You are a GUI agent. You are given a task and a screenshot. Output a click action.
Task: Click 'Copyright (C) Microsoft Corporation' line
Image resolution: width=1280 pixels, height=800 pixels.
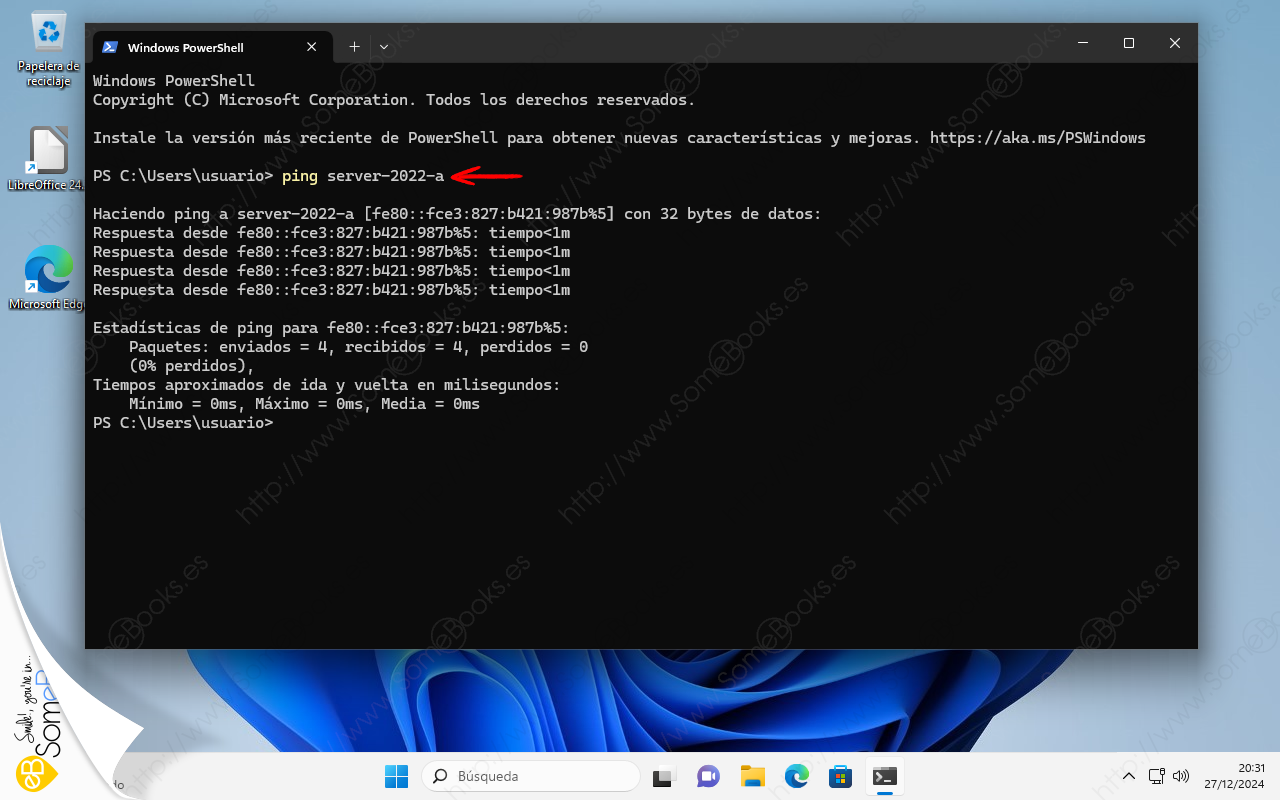point(394,100)
